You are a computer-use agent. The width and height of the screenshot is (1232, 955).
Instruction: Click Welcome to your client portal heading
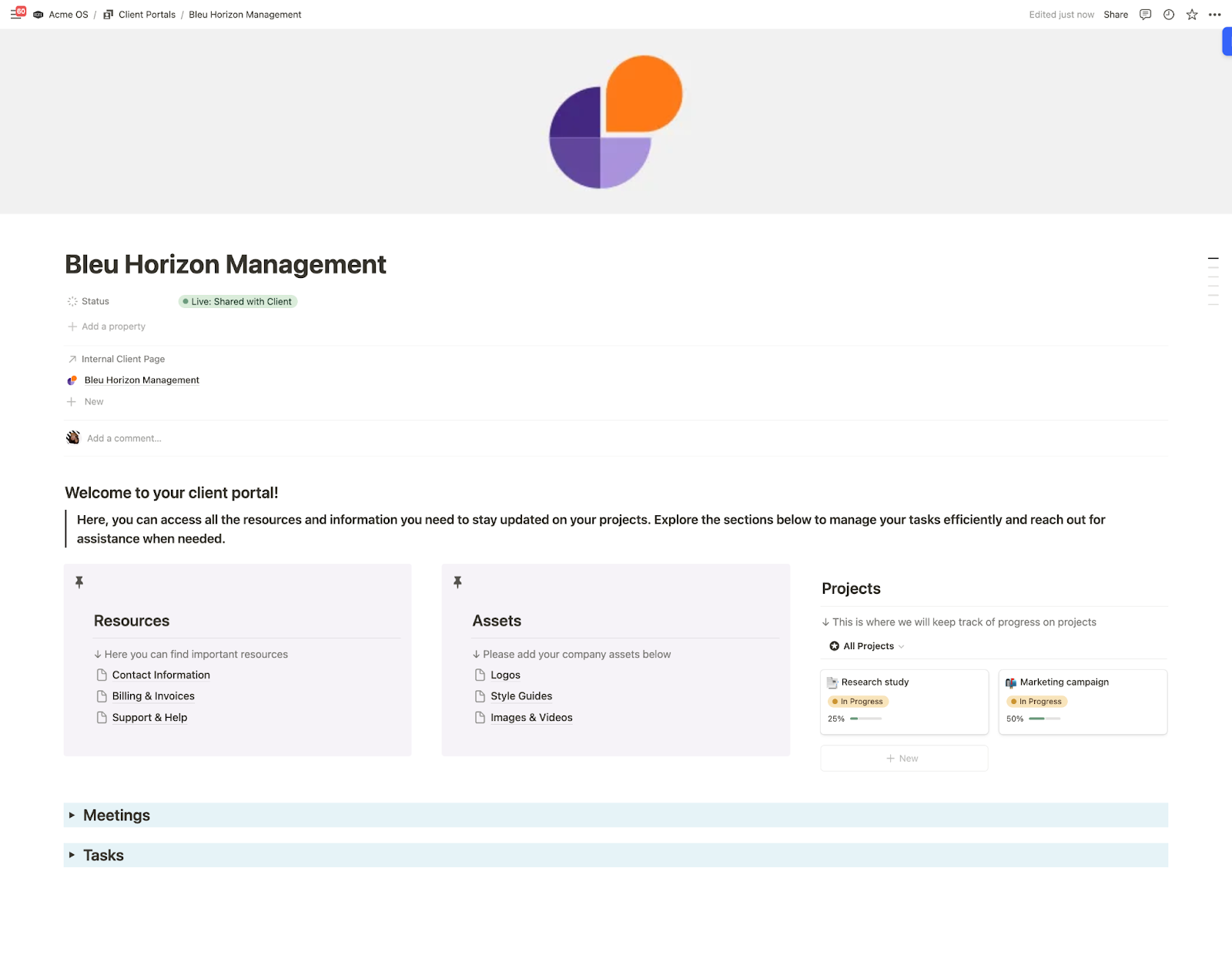[172, 493]
